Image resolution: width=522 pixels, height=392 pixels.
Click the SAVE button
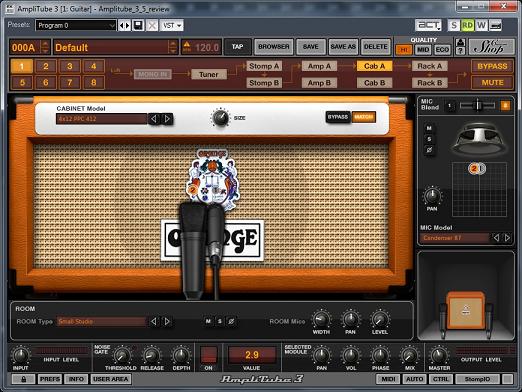tap(310, 47)
